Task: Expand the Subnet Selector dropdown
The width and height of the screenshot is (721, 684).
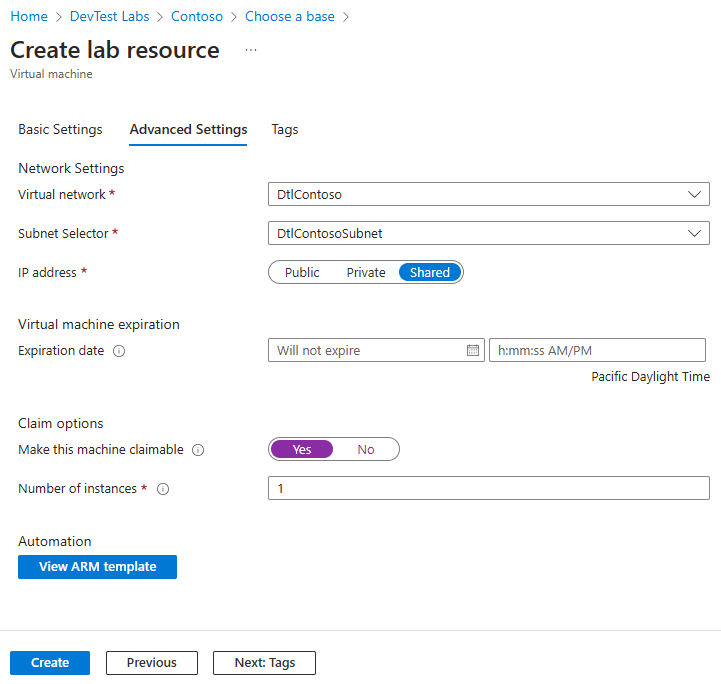Action: tap(489, 233)
